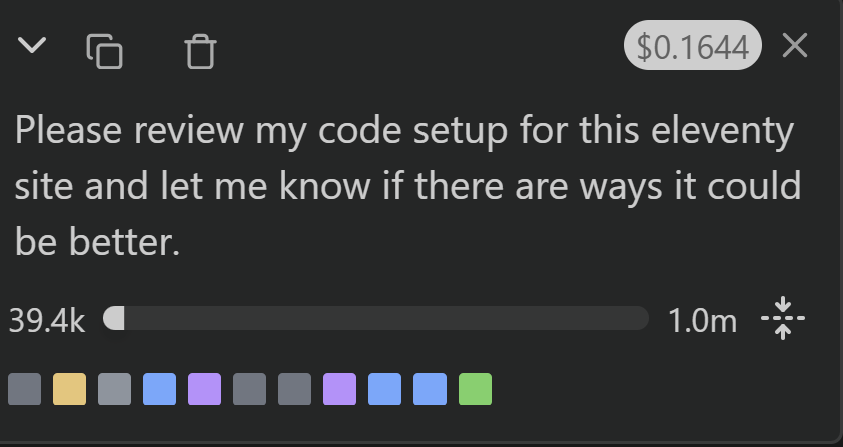This screenshot has width=843, height=447.
Task: Select the green timeline square
Action: pyautogui.click(x=475, y=389)
